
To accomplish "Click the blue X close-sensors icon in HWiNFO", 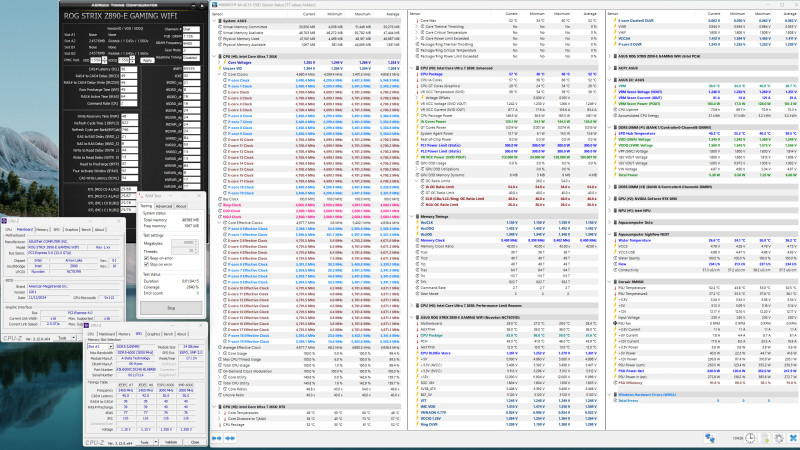I will click(x=793, y=438).
